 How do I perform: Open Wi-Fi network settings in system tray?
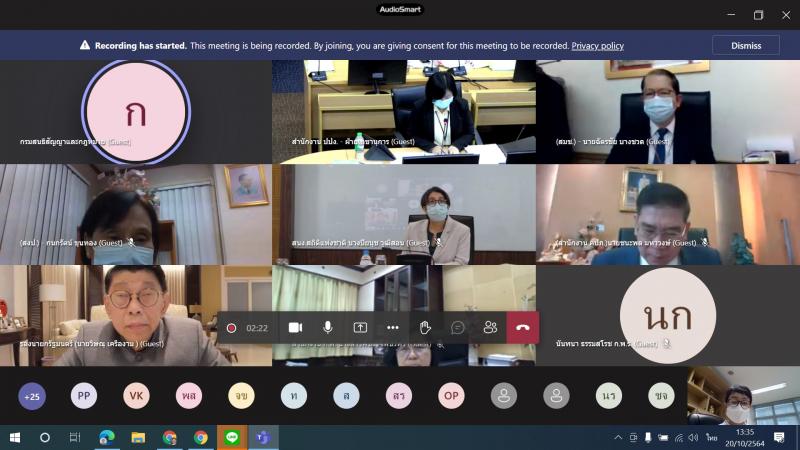click(678, 437)
